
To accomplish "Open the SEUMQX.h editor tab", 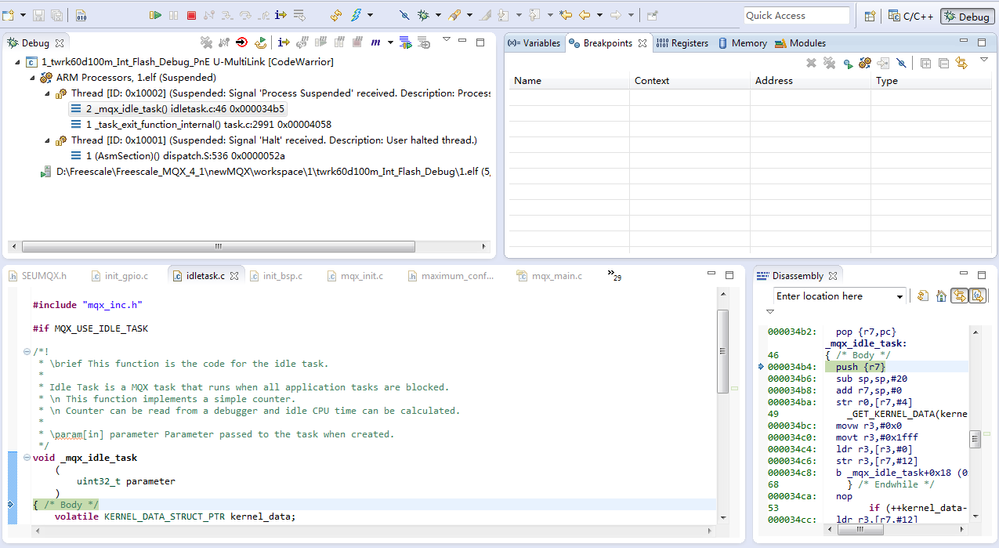I will tap(38, 276).
